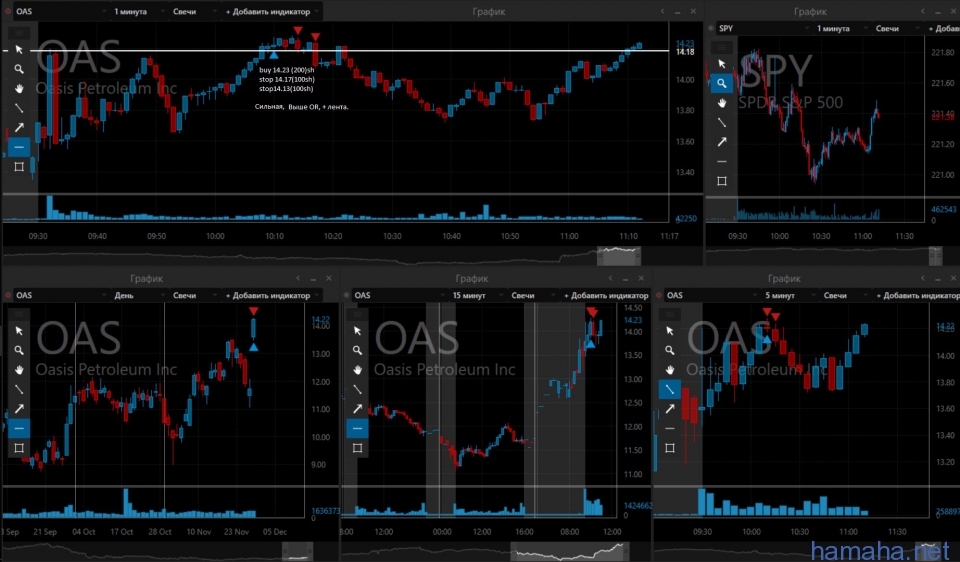Image resolution: width=960 pixels, height=562 pixels.
Task: Click the '<' collapse arrow of the 15-minute panel
Action: coord(610,279)
